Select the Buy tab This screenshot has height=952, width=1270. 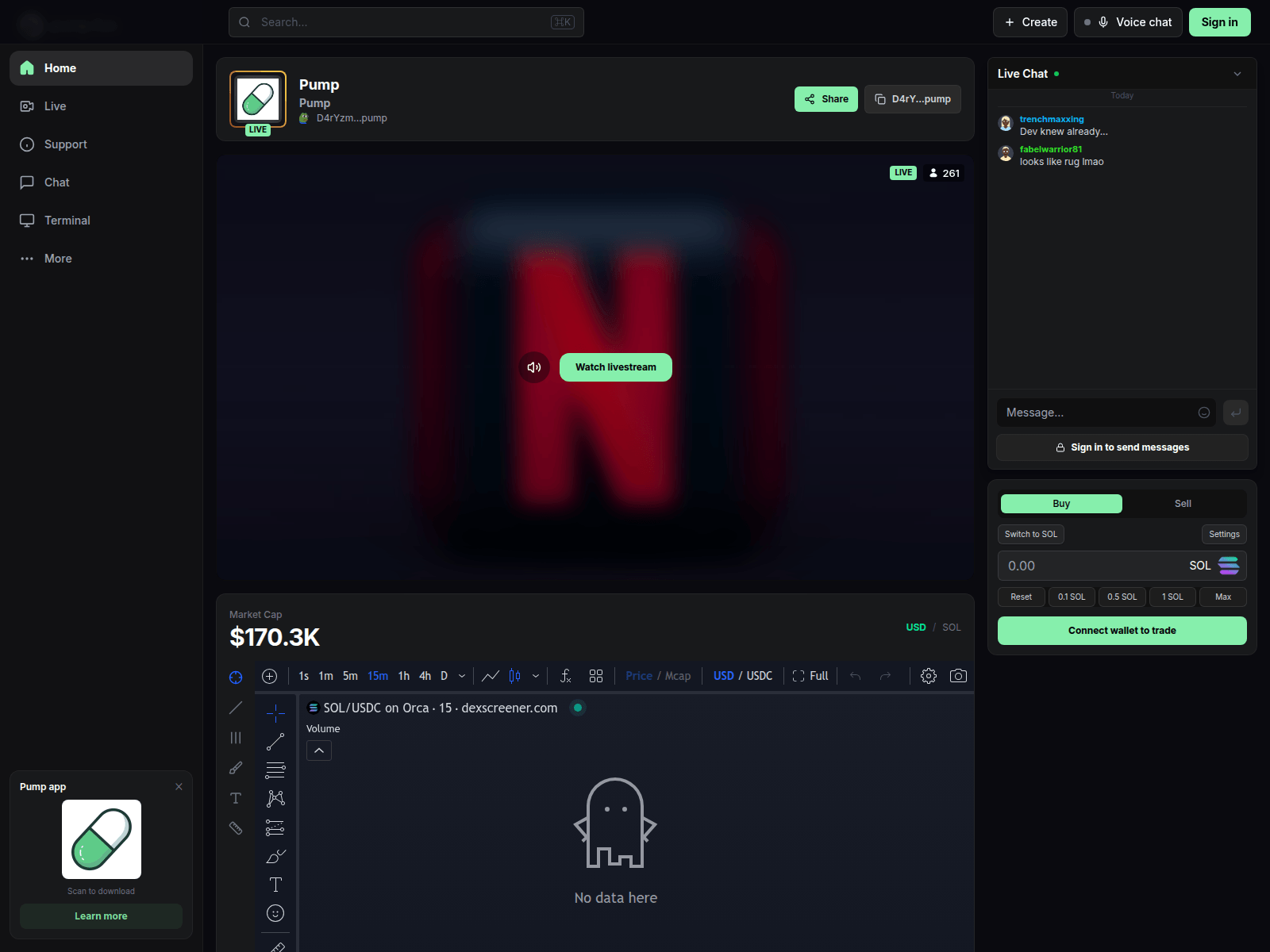1061,504
